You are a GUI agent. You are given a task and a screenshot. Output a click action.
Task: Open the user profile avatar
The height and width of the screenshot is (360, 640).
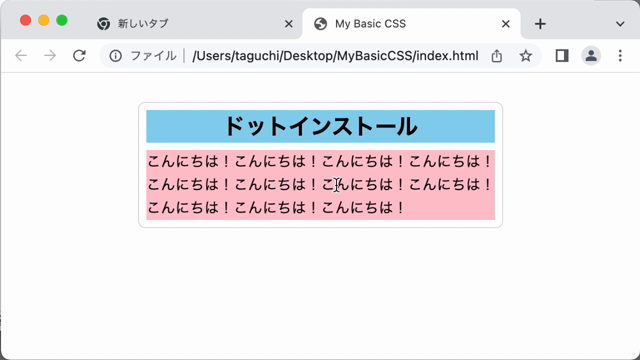coord(591,56)
